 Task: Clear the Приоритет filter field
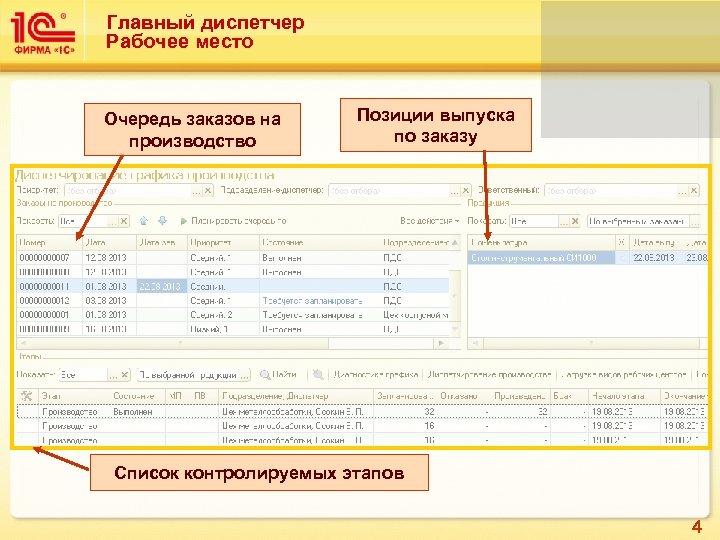[208, 190]
